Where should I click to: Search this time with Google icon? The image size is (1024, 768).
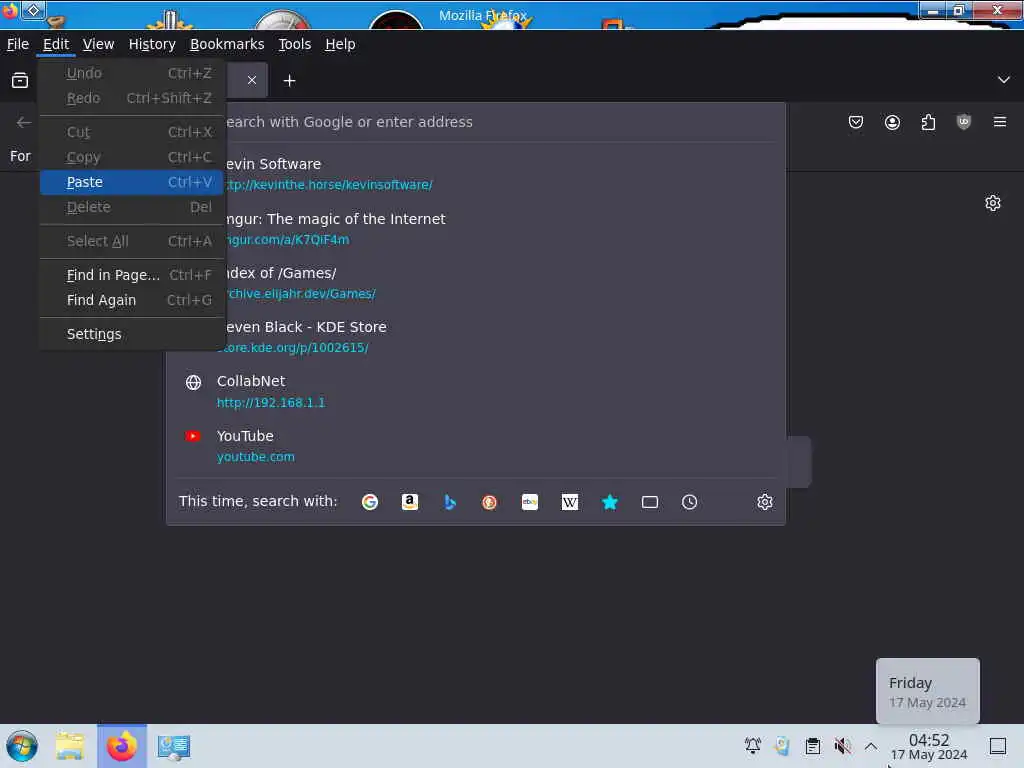[370, 502]
